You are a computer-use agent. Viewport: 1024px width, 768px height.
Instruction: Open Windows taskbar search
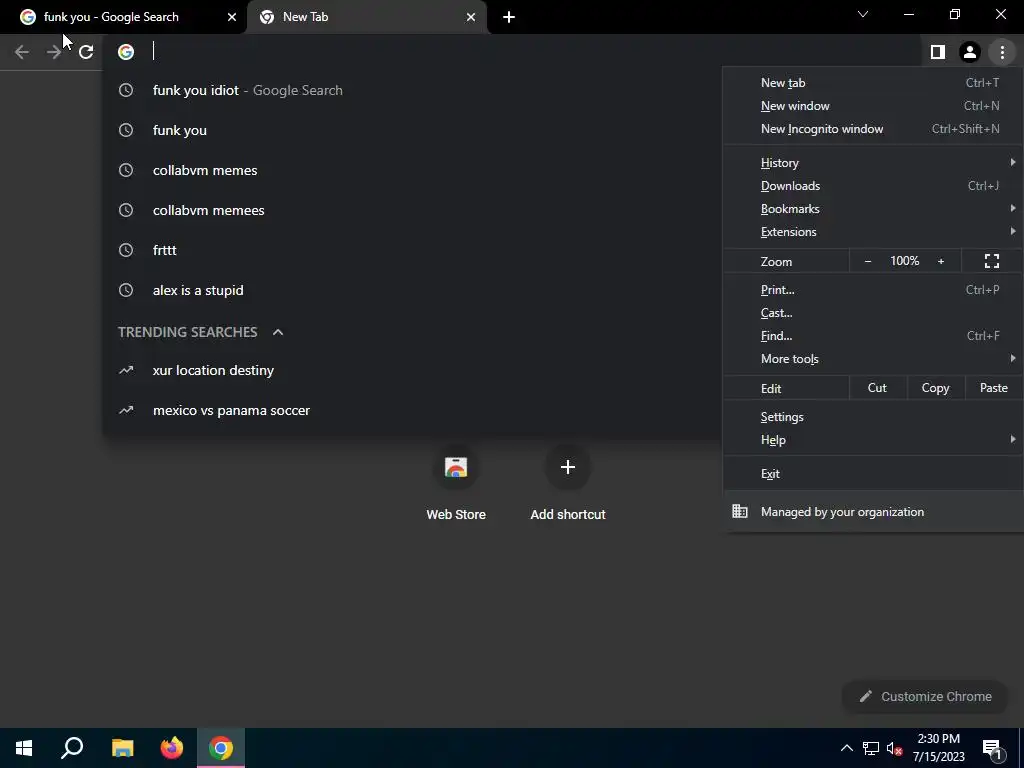click(72, 748)
